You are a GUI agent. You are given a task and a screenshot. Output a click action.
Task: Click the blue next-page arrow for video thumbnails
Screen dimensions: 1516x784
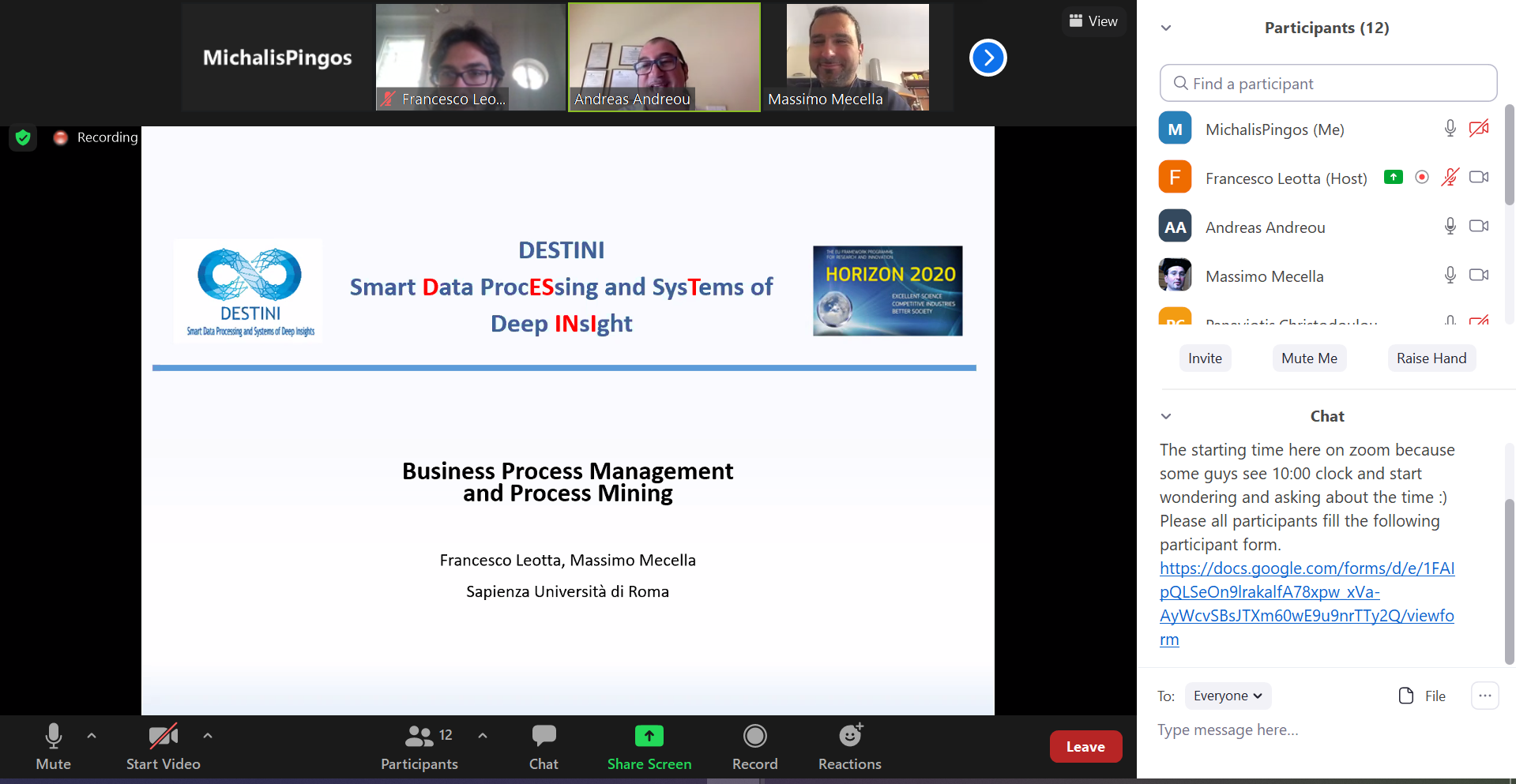pyautogui.click(x=987, y=58)
